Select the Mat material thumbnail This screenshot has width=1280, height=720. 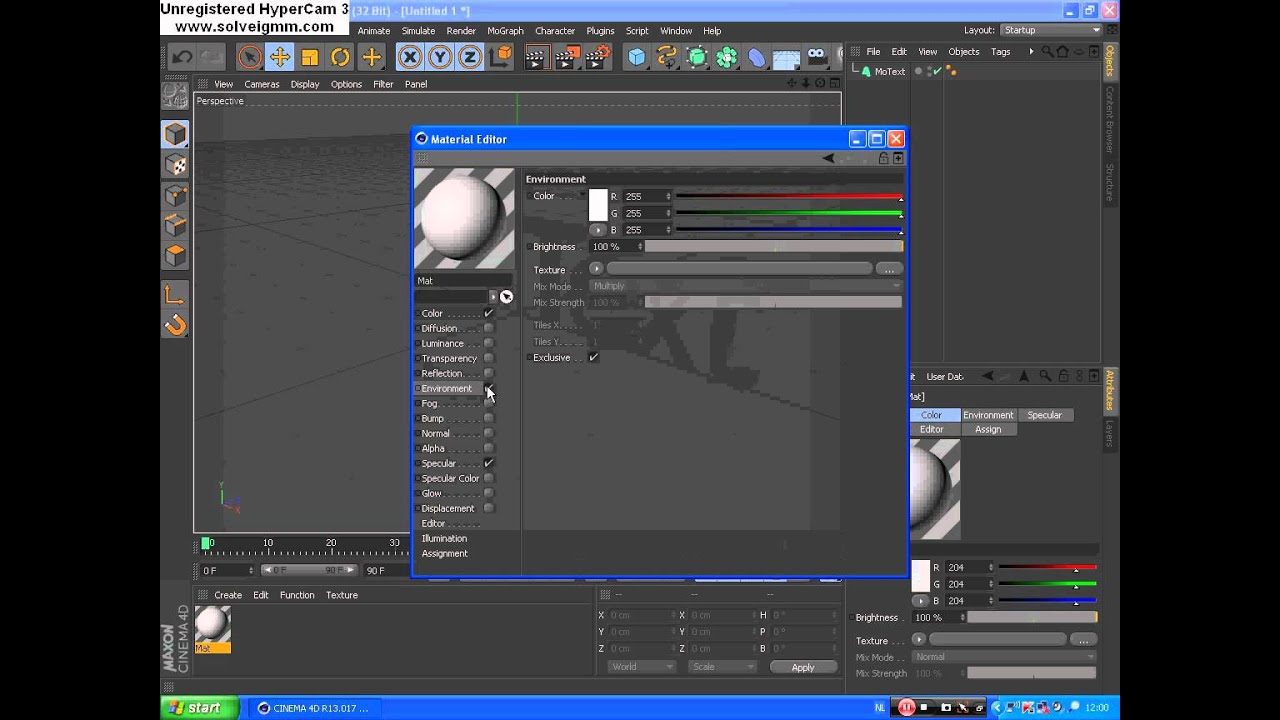point(212,624)
